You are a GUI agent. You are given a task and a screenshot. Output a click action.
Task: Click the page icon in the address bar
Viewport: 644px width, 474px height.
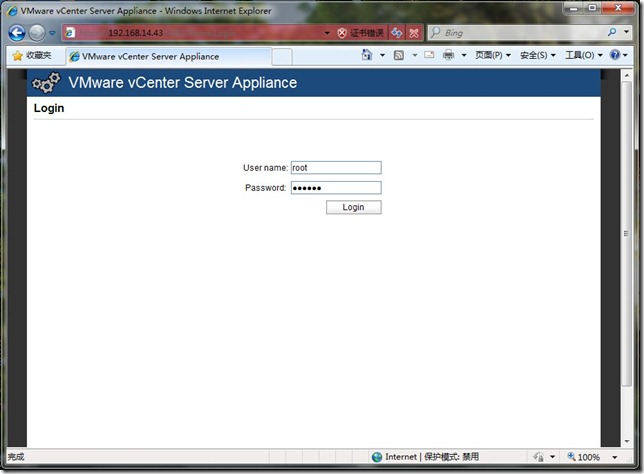[x=70, y=32]
